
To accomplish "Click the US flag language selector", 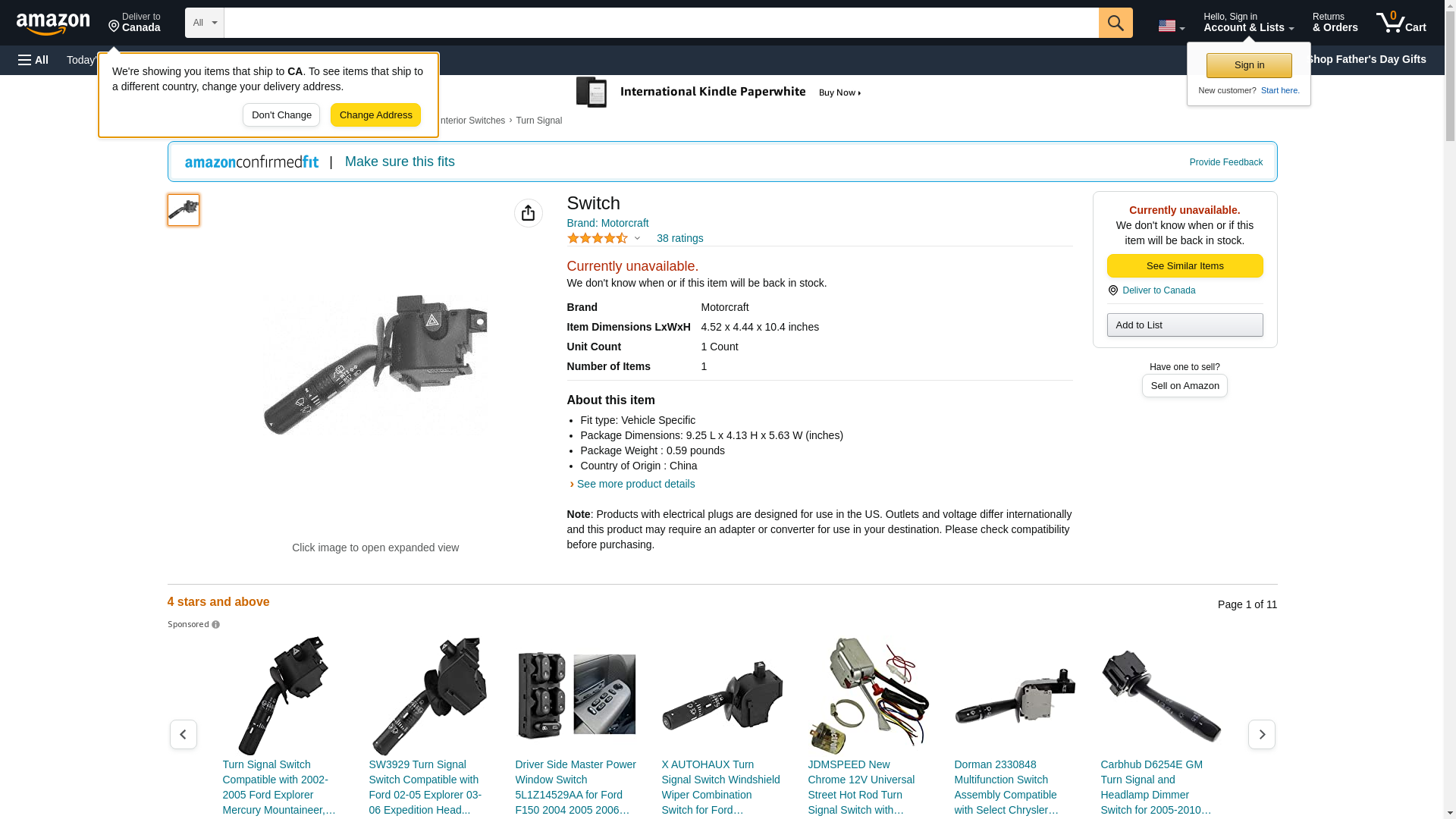I will click(x=1170, y=26).
